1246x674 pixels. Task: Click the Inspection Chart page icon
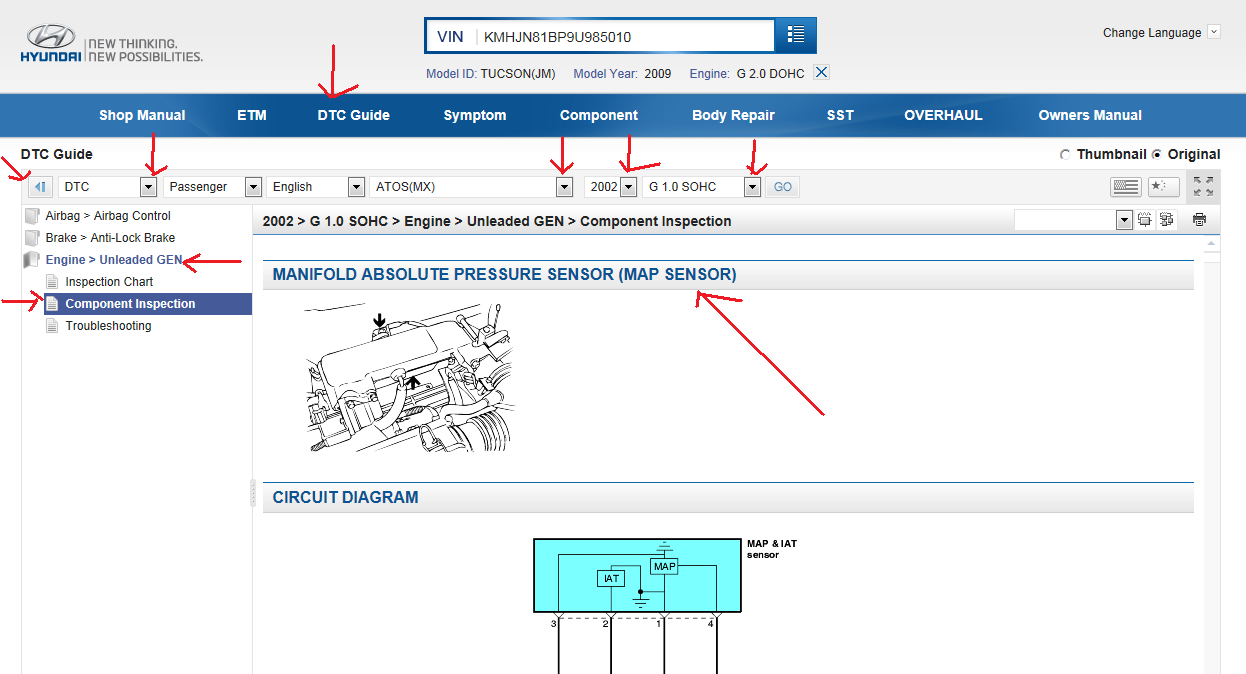[53, 282]
